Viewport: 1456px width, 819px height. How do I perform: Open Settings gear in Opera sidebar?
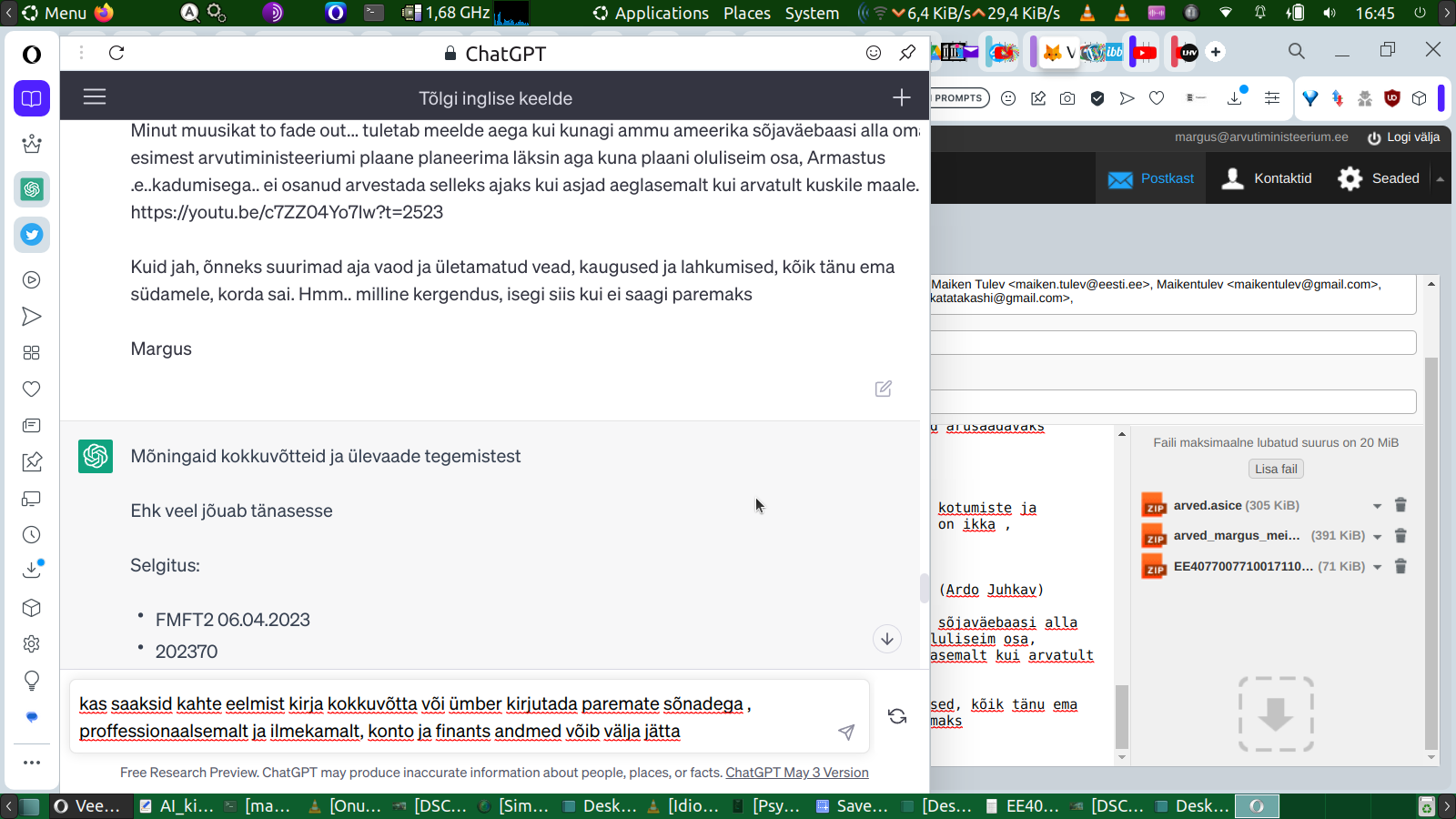[x=32, y=644]
